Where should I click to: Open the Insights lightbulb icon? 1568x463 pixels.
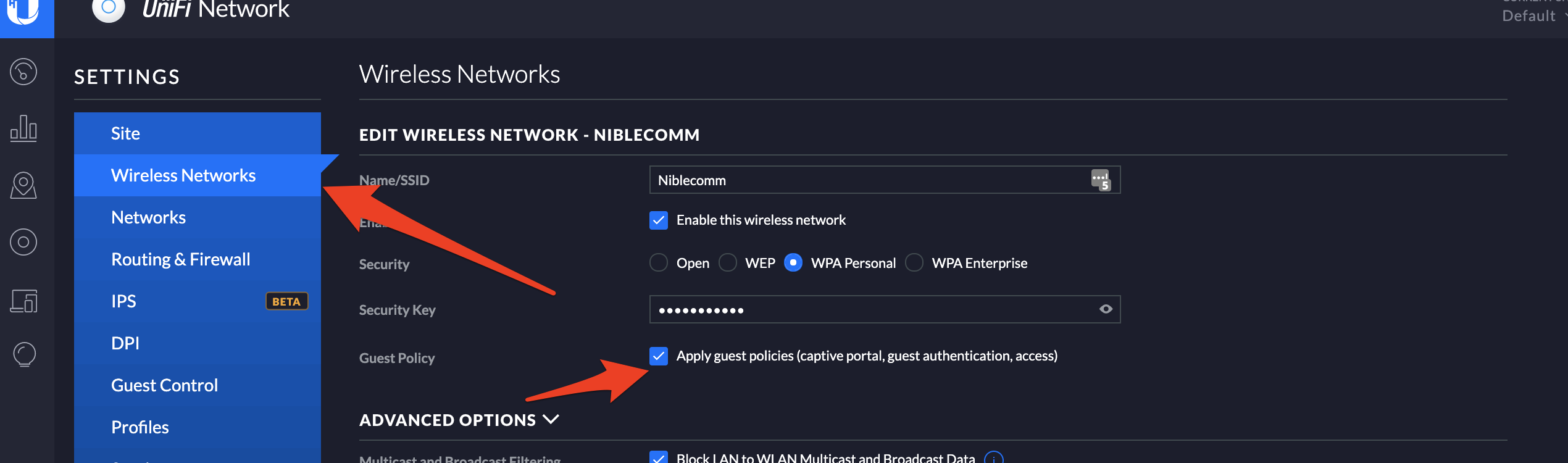[x=24, y=354]
